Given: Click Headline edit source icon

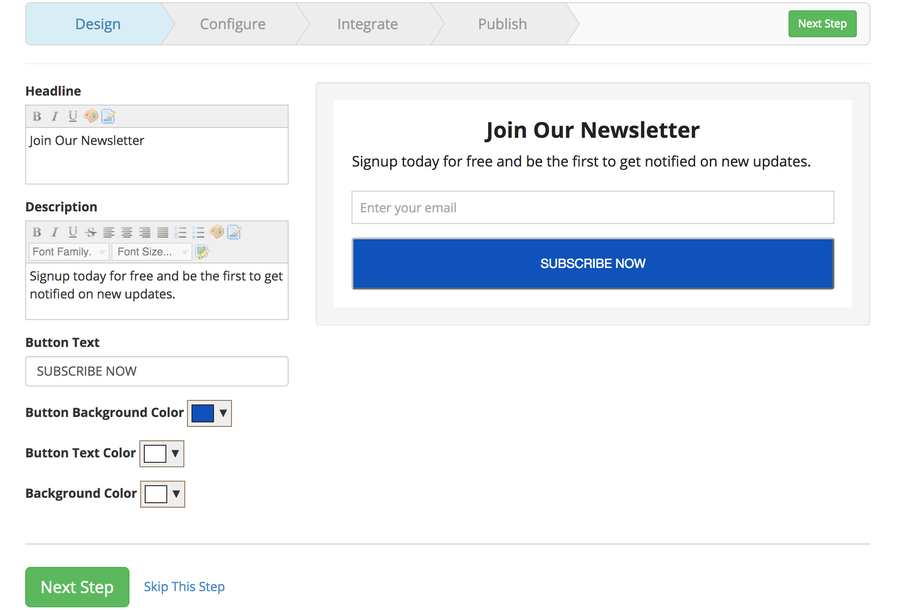Looking at the screenshot, I should [x=108, y=116].
